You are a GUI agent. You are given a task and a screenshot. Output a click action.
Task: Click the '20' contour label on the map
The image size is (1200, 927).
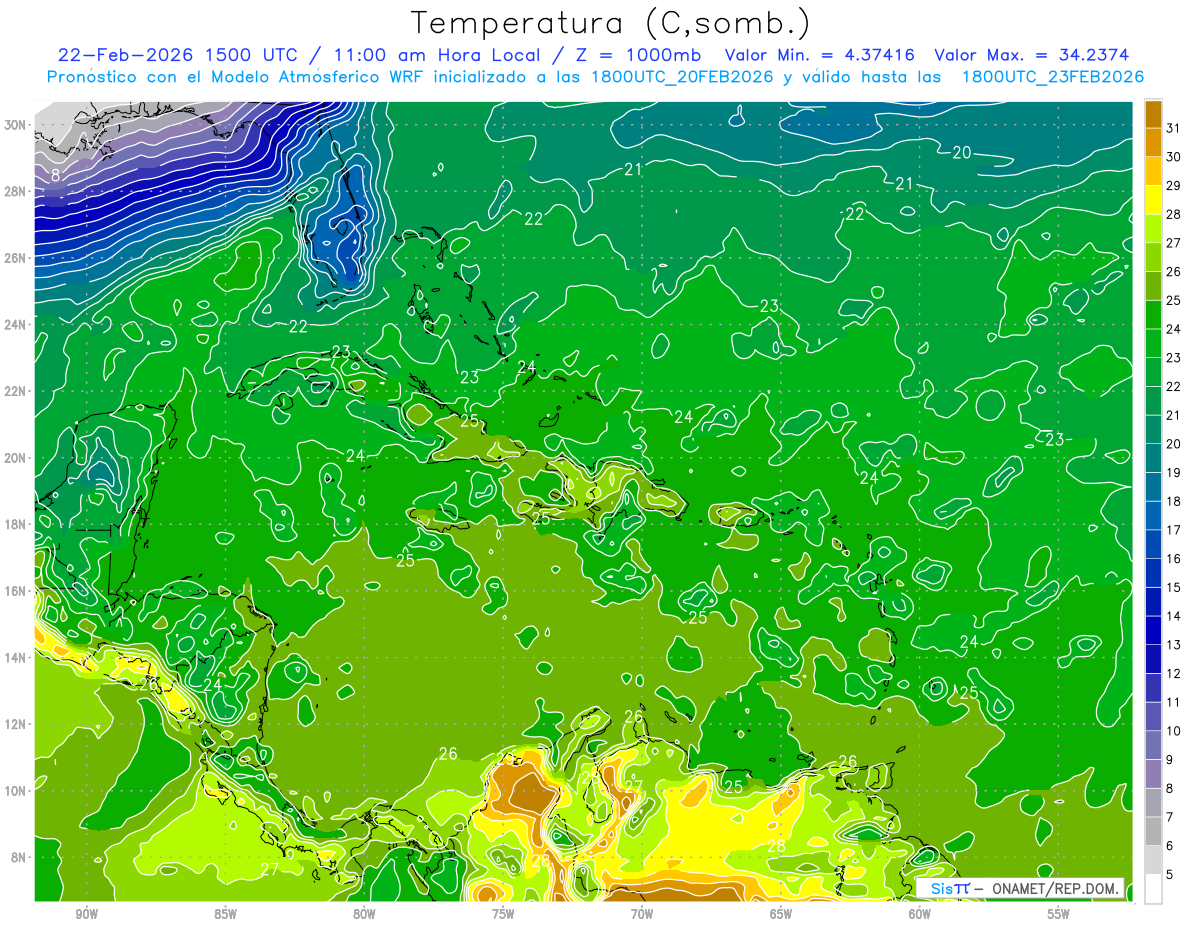pos(961,153)
